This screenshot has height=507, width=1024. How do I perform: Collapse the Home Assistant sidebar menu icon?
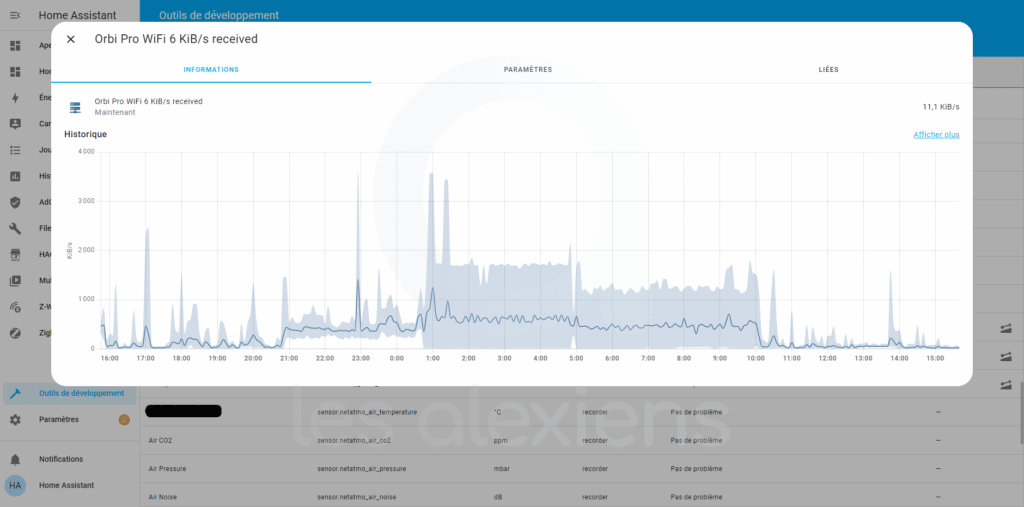pyautogui.click(x=16, y=15)
